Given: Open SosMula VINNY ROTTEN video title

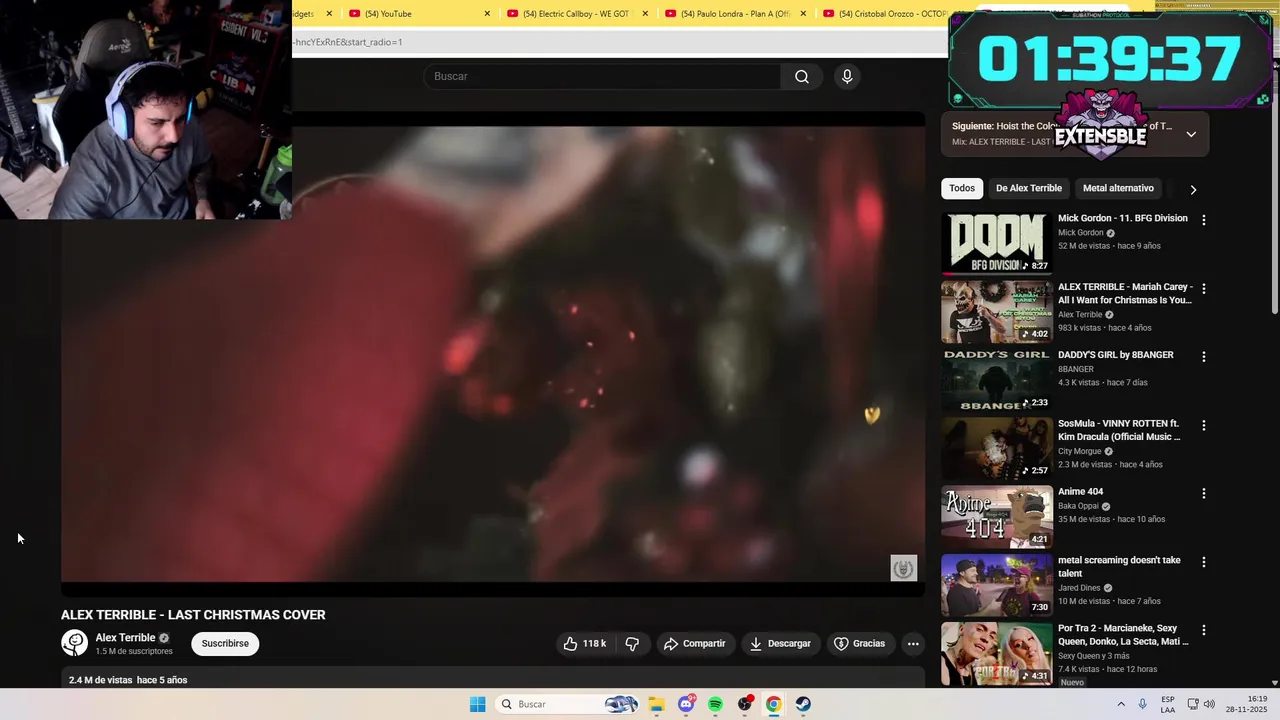Looking at the screenshot, I should [x=1119, y=430].
